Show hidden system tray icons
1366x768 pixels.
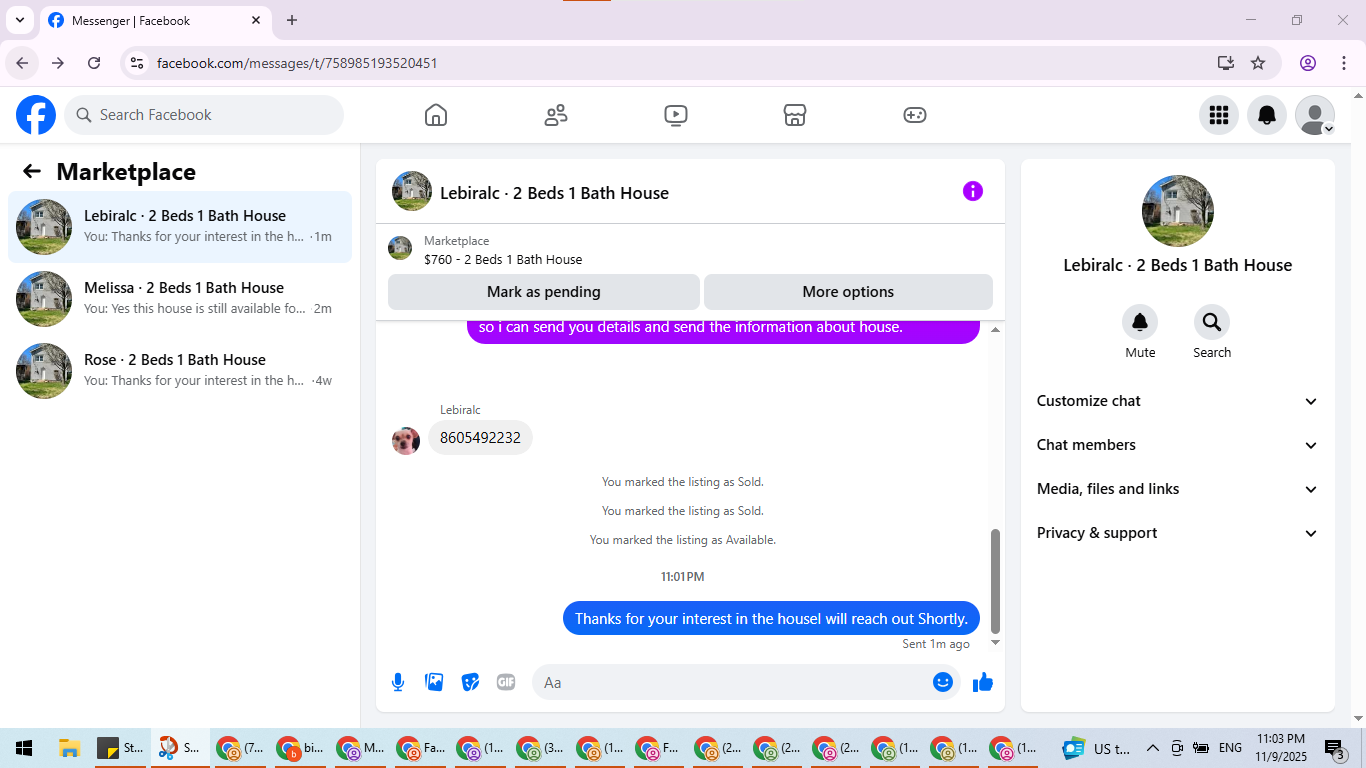(x=1152, y=748)
